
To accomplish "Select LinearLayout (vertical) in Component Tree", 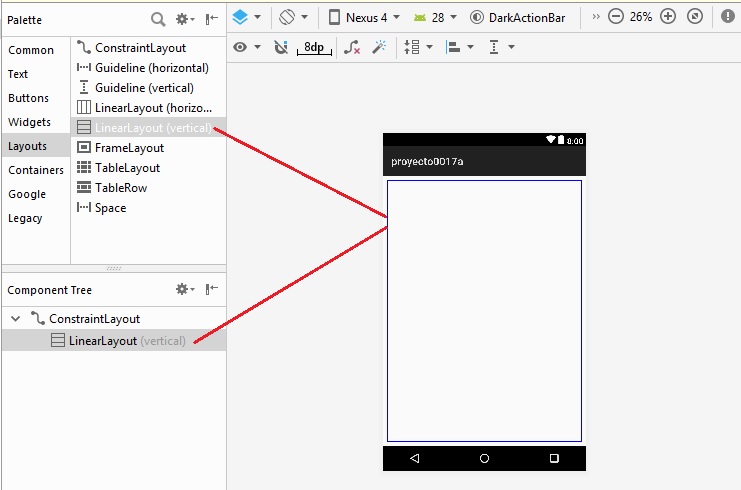I will pos(127,341).
